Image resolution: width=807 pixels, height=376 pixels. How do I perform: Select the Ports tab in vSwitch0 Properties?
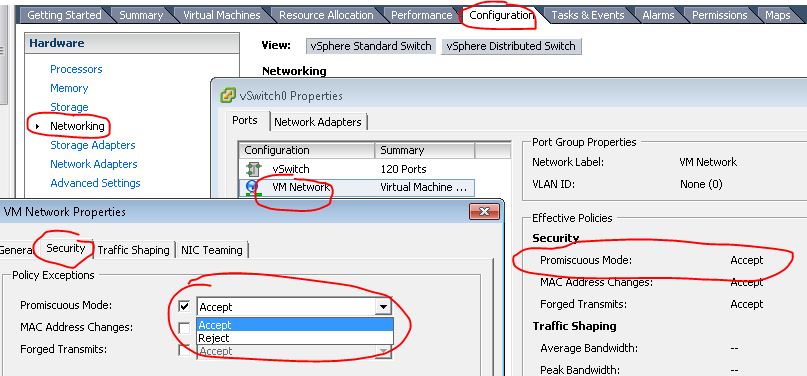point(244,120)
